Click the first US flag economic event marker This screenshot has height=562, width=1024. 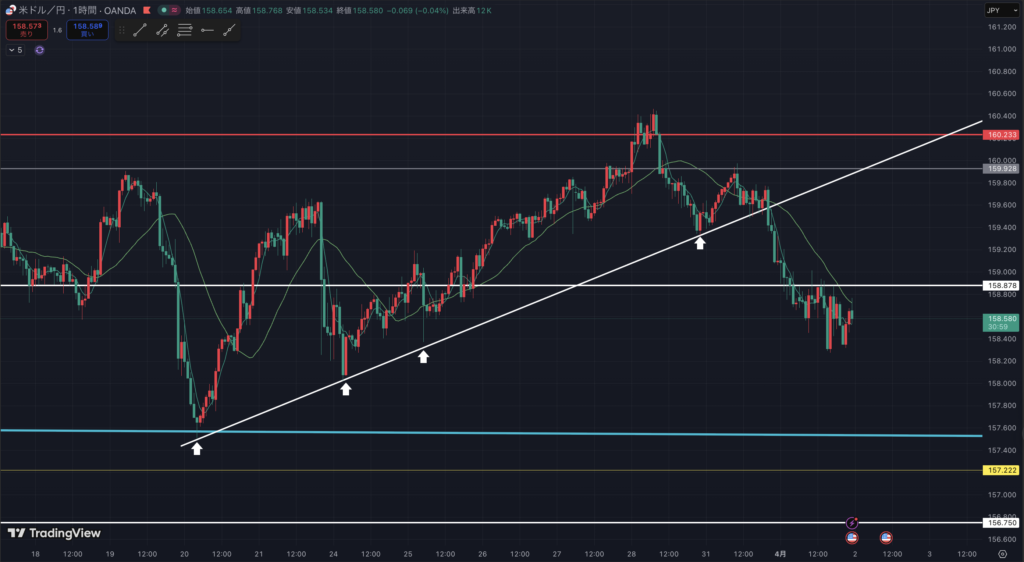pos(852,537)
